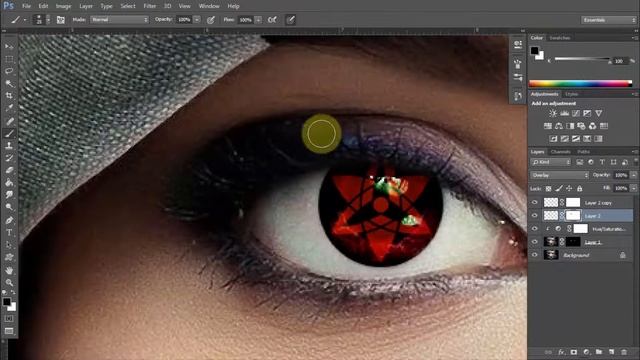Switch to the Channels tab
Image resolution: width=640 pixels, height=360 pixels.
click(560, 152)
